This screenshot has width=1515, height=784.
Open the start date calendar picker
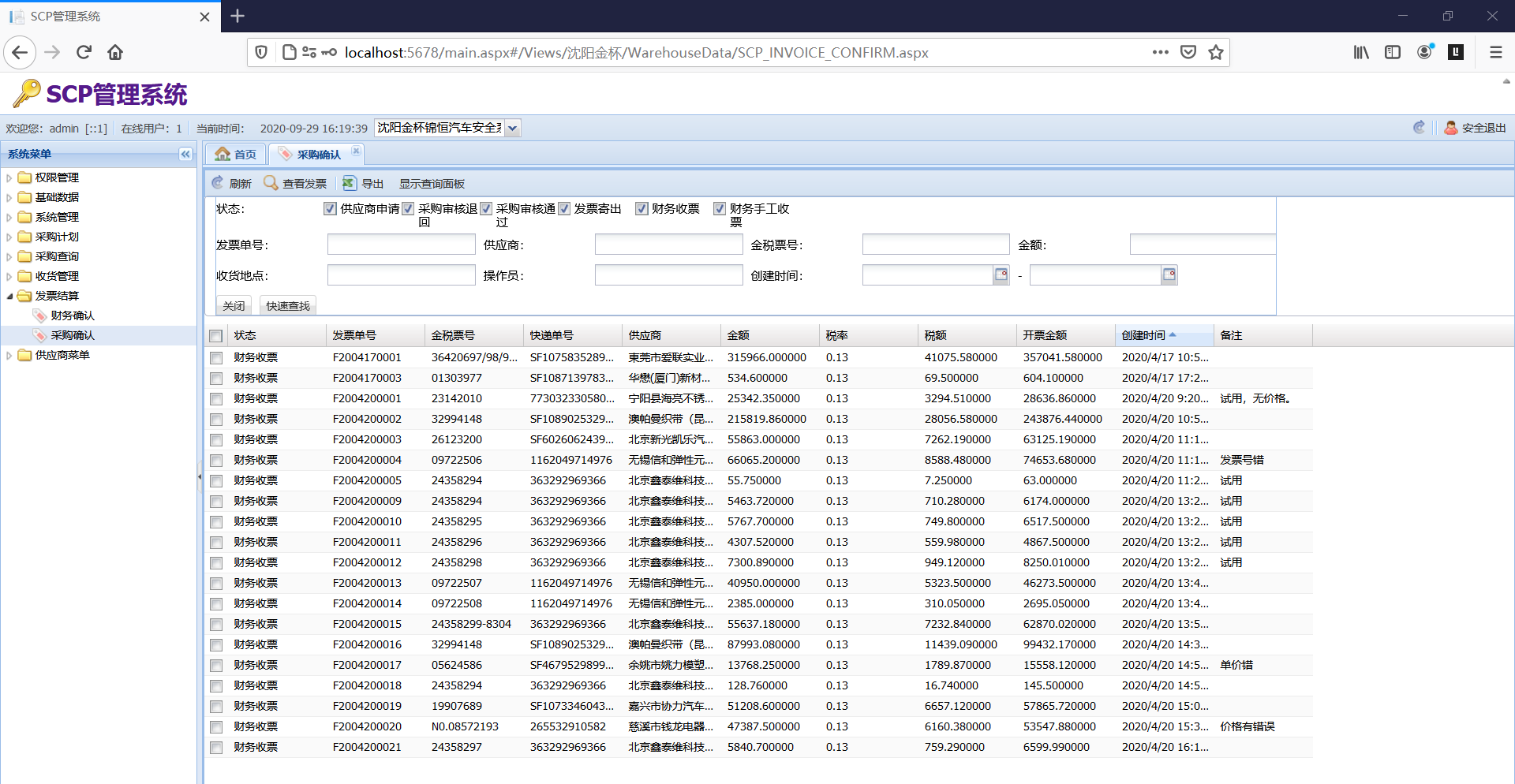click(x=1001, y=275)
